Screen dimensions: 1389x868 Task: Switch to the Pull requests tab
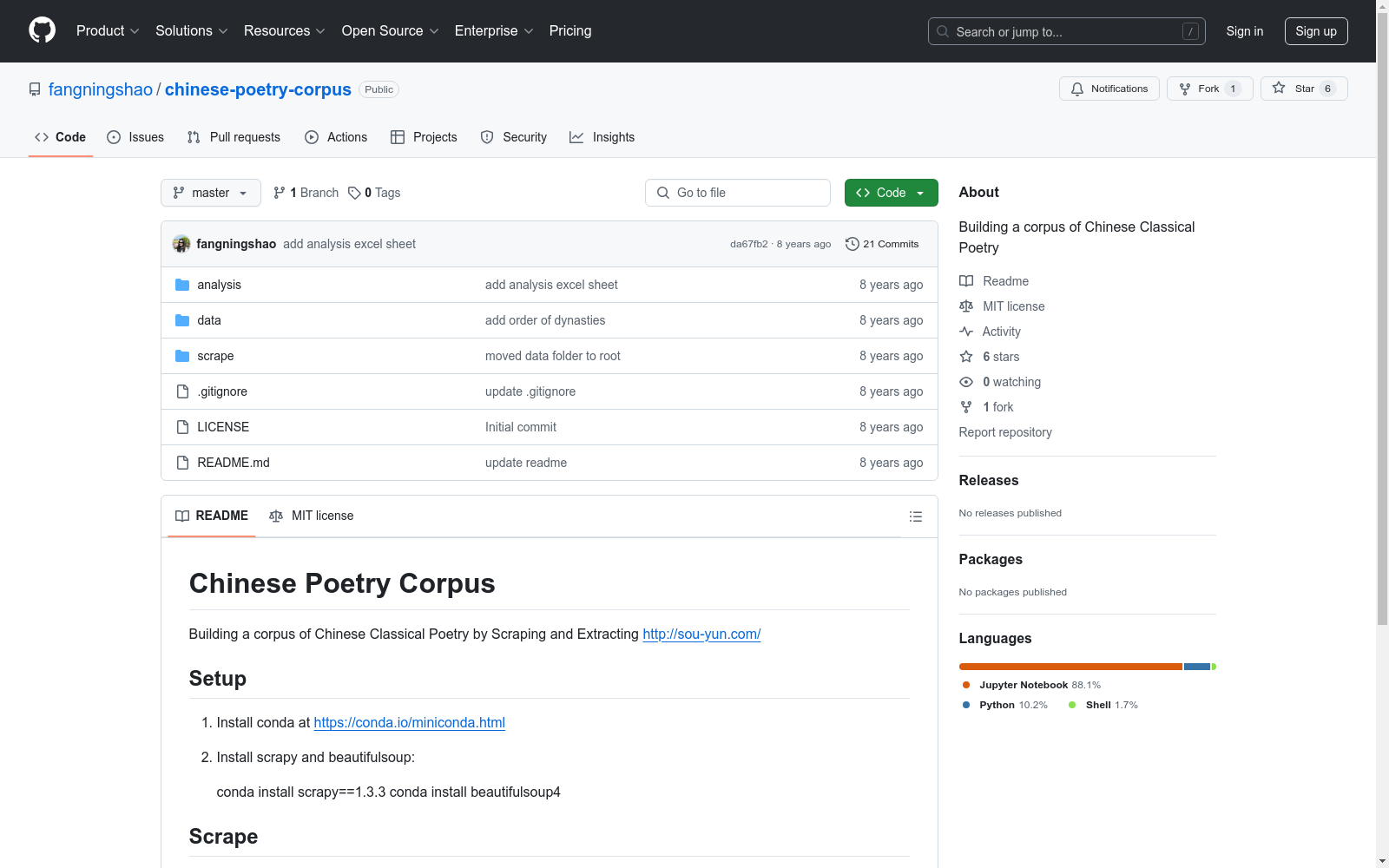click(x=234, y=137)
